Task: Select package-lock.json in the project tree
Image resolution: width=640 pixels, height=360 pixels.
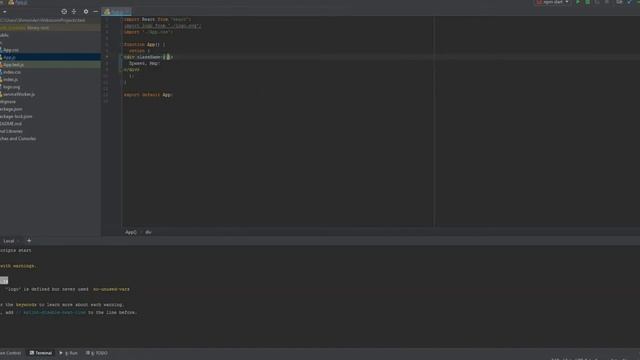Action: click(x=16, y=116)
